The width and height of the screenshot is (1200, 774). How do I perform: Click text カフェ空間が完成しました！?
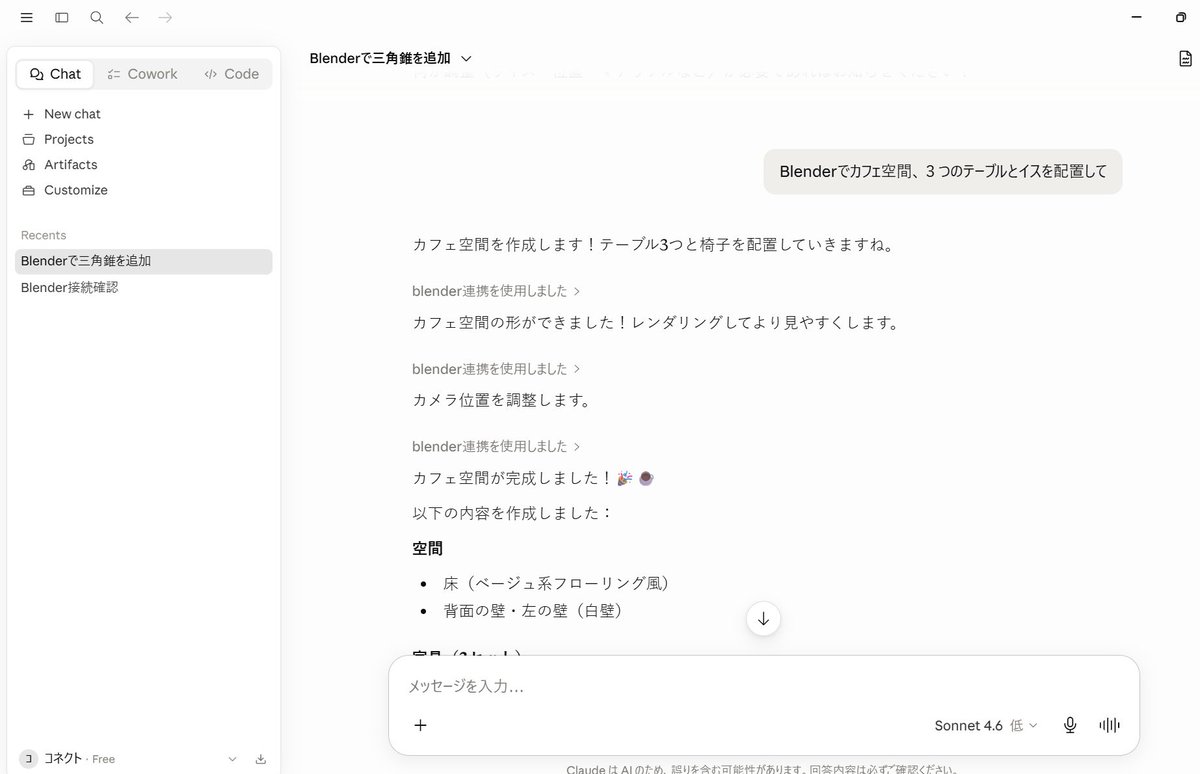tap(512, 478)
